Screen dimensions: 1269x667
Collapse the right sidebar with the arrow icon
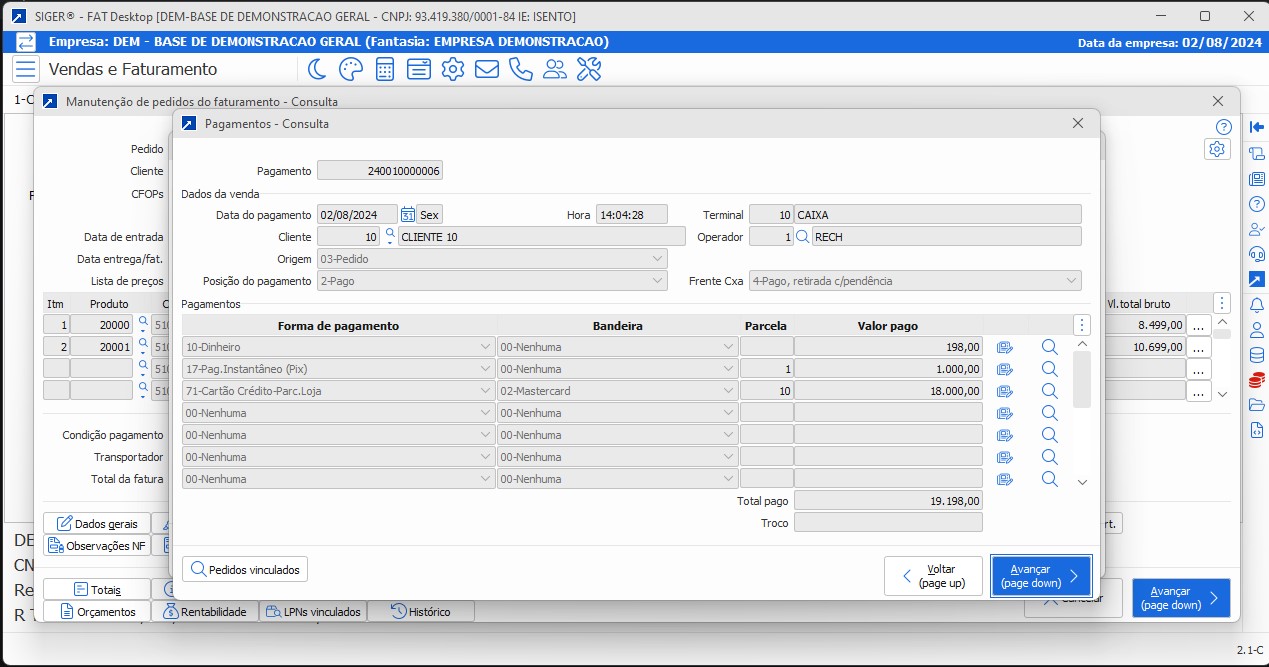(x=1257, y=127)
